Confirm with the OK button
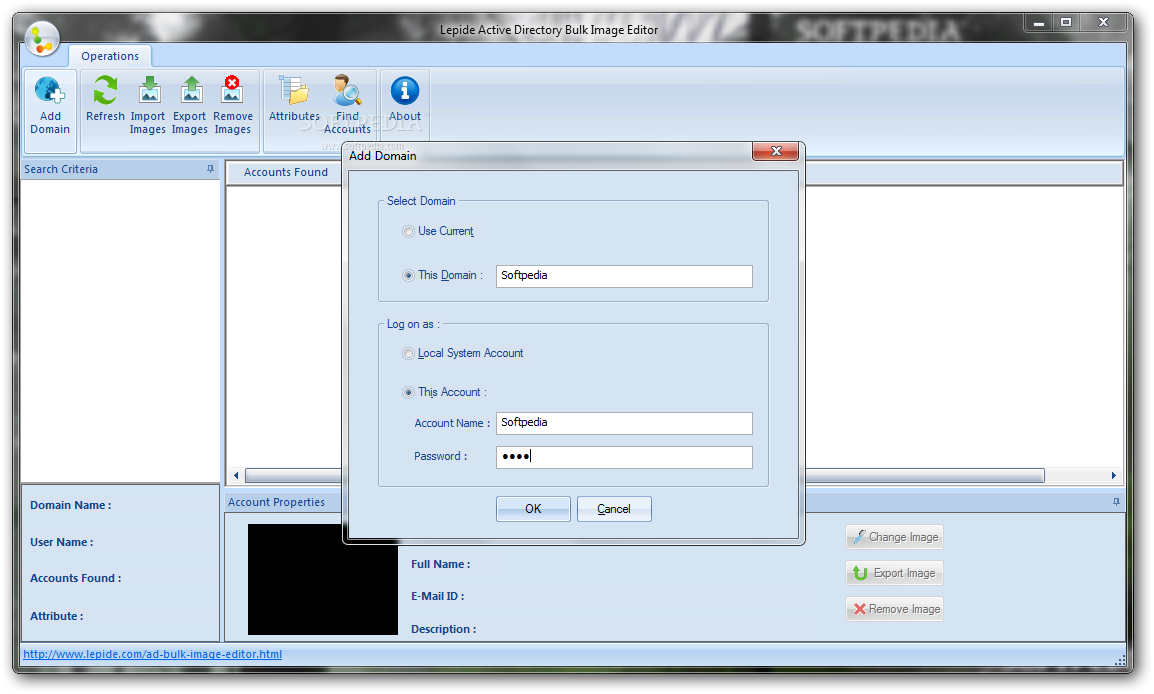Viewport: 1154px width, 694px height. point(533,509)
